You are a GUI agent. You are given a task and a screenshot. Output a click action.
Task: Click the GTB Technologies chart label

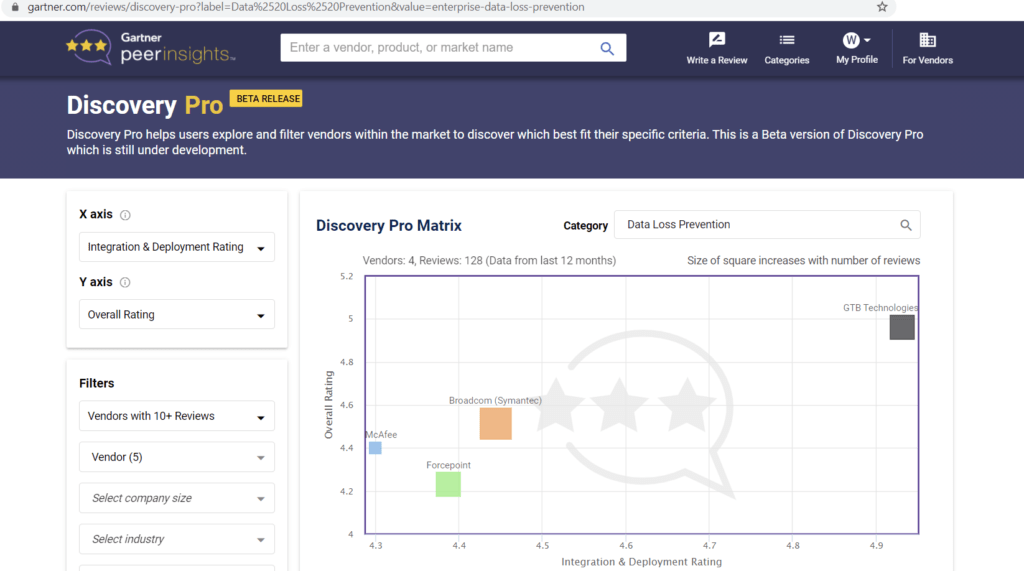(880, 308)
